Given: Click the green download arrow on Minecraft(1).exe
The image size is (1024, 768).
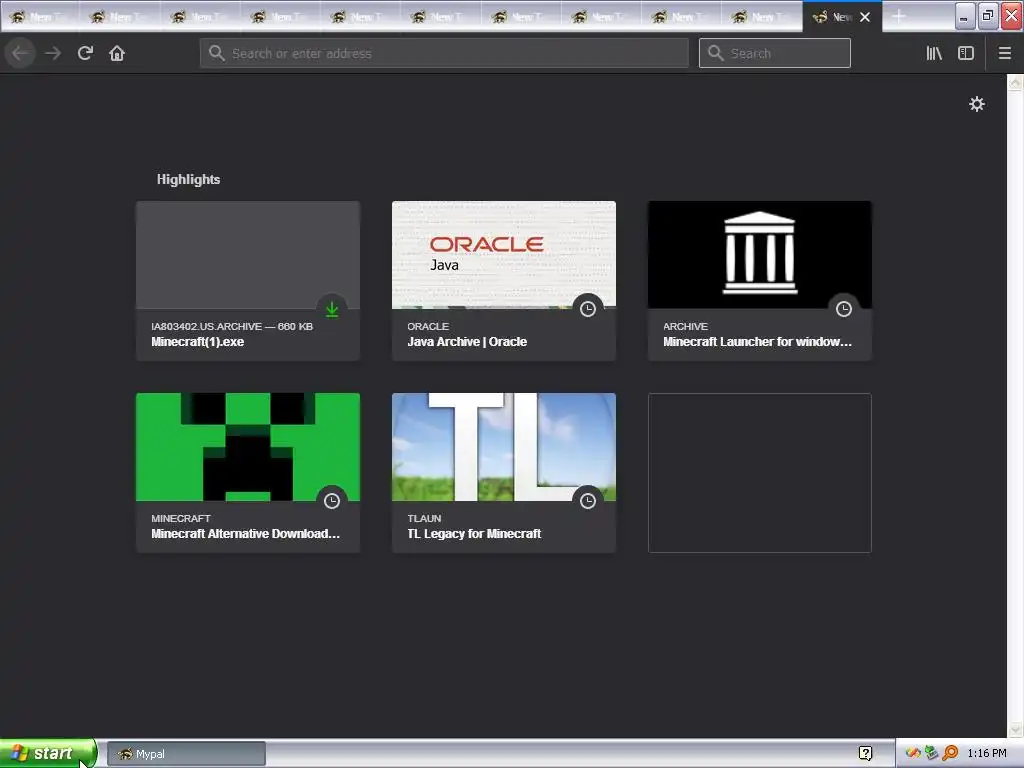Looking at the screenshot, I should pyautogui.click(x=332, y=309).
